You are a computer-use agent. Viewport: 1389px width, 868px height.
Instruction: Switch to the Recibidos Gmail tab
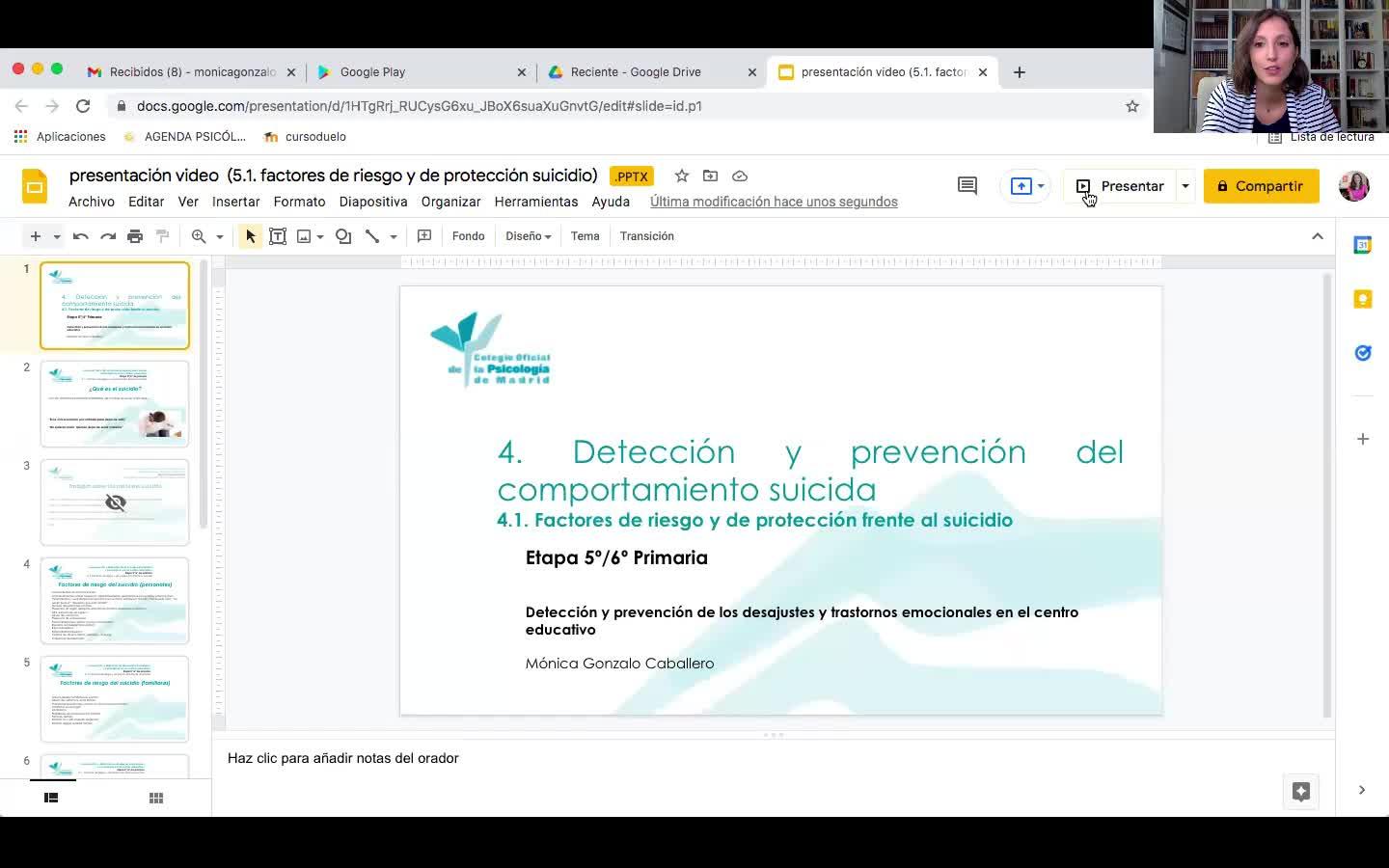coord(191,71)
